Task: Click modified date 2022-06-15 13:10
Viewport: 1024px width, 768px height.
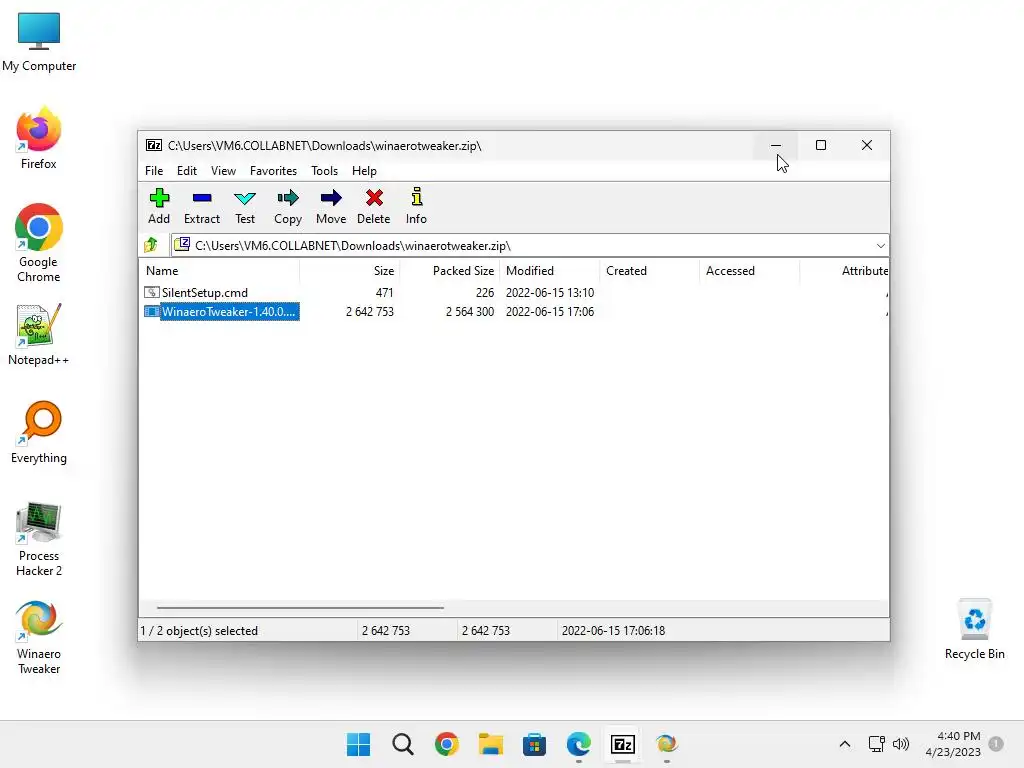Action: pyautogui.click(x=550, y=293)
